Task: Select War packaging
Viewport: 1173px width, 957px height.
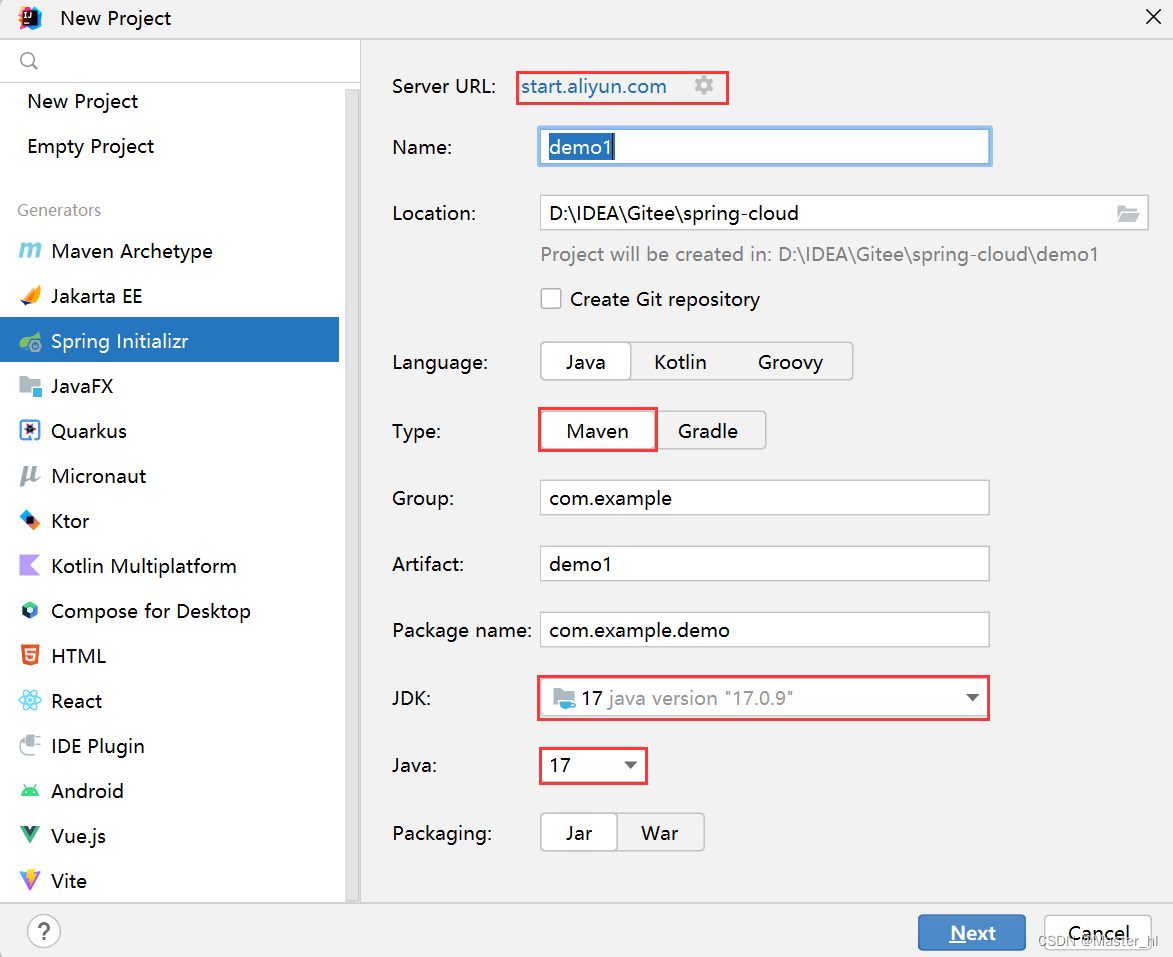Action: click(660, 833)
